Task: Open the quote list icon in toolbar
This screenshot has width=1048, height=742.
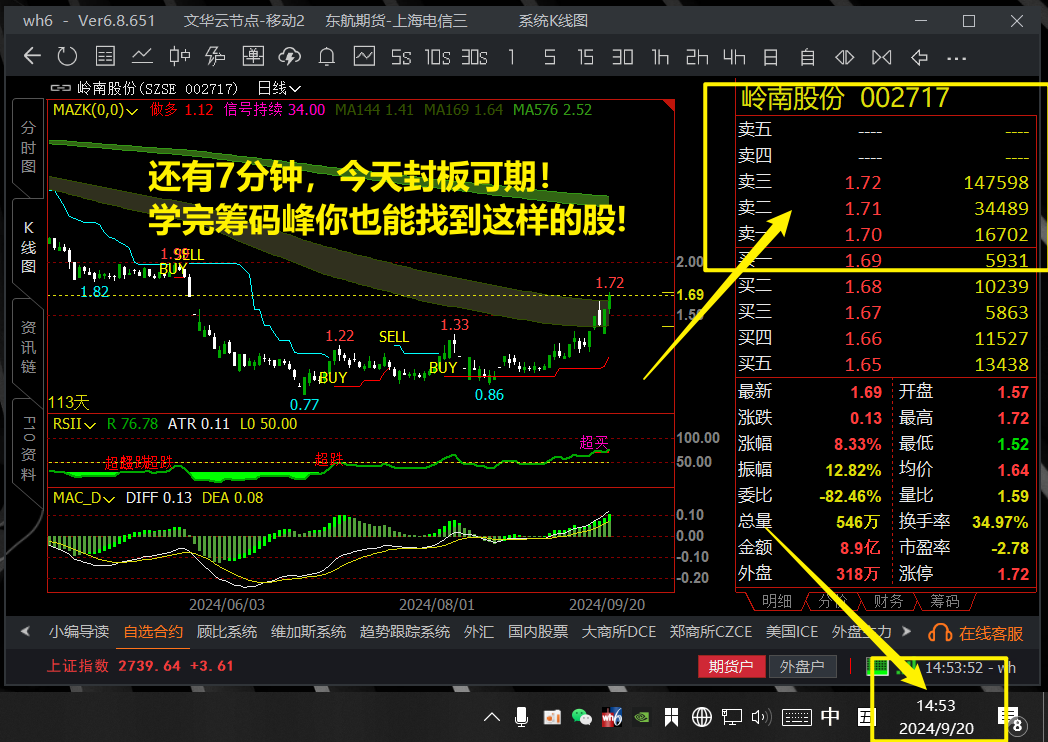Action: (105, 57)
